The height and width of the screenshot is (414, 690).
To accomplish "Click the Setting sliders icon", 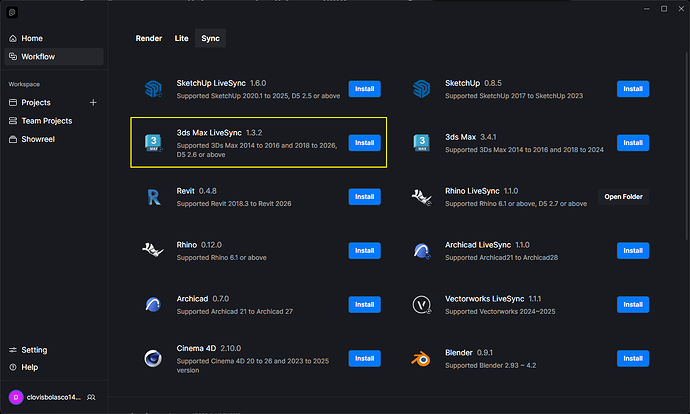I will coord(13,350).
